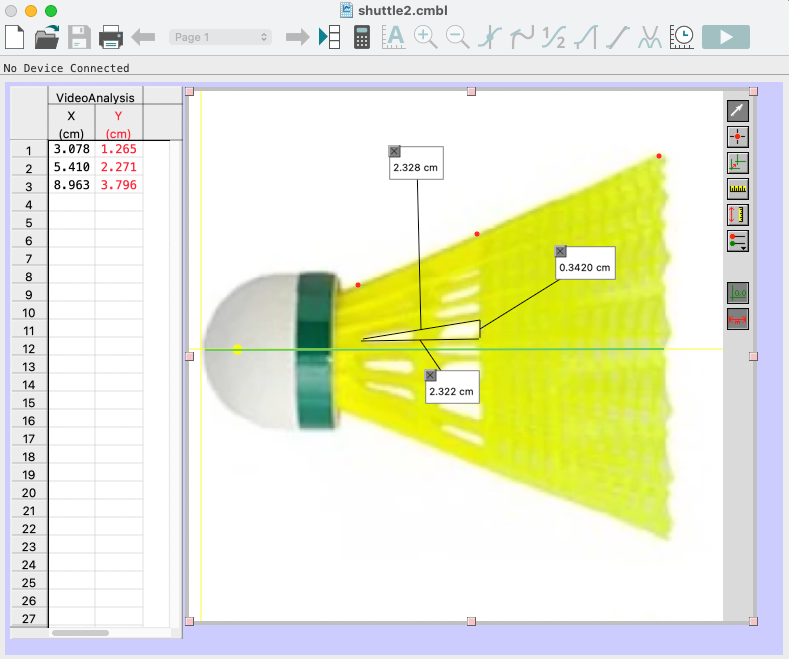
Task: Open the Set Active Point dropdown
Action: click(738, 241)
